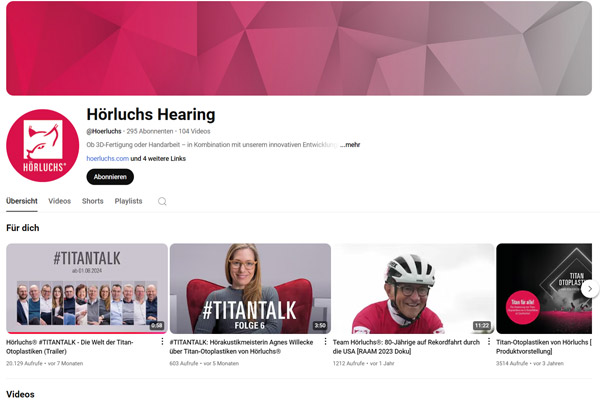600x400 pixels.
Task: Click the 11:22 duration badge
Action: 482,326
